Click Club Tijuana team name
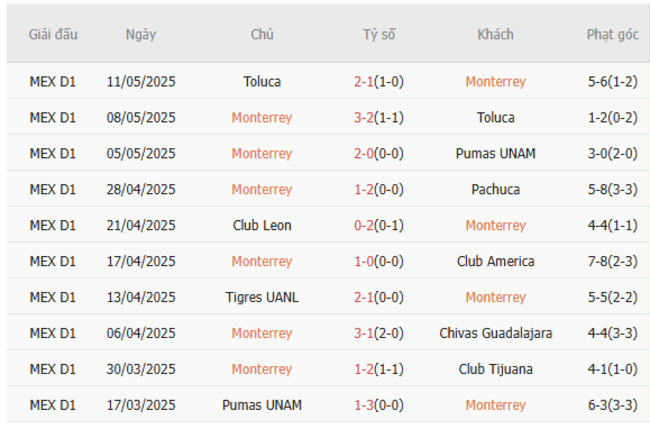The width and height of the screenshot is (650, 429). 495,370
